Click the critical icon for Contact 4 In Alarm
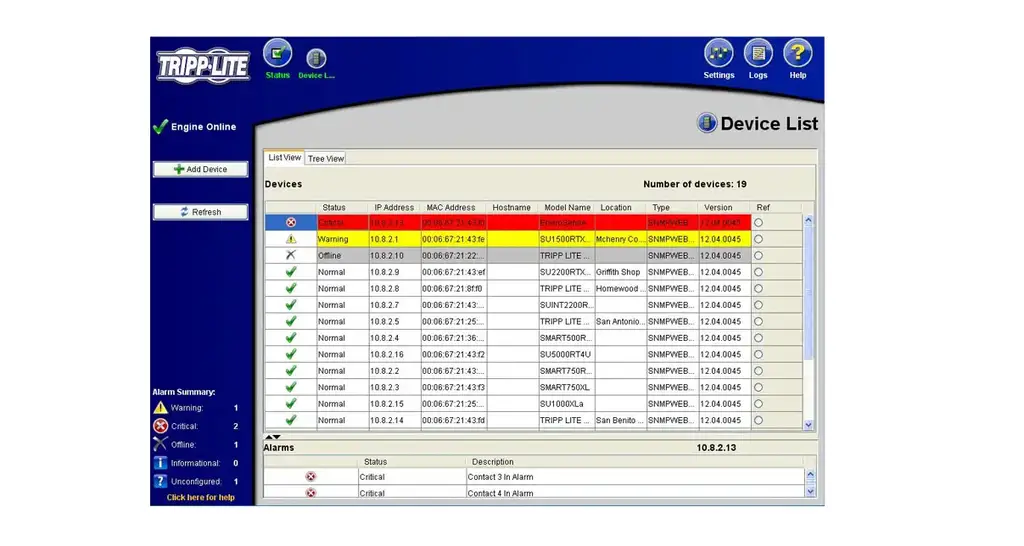 click(311, 493)
